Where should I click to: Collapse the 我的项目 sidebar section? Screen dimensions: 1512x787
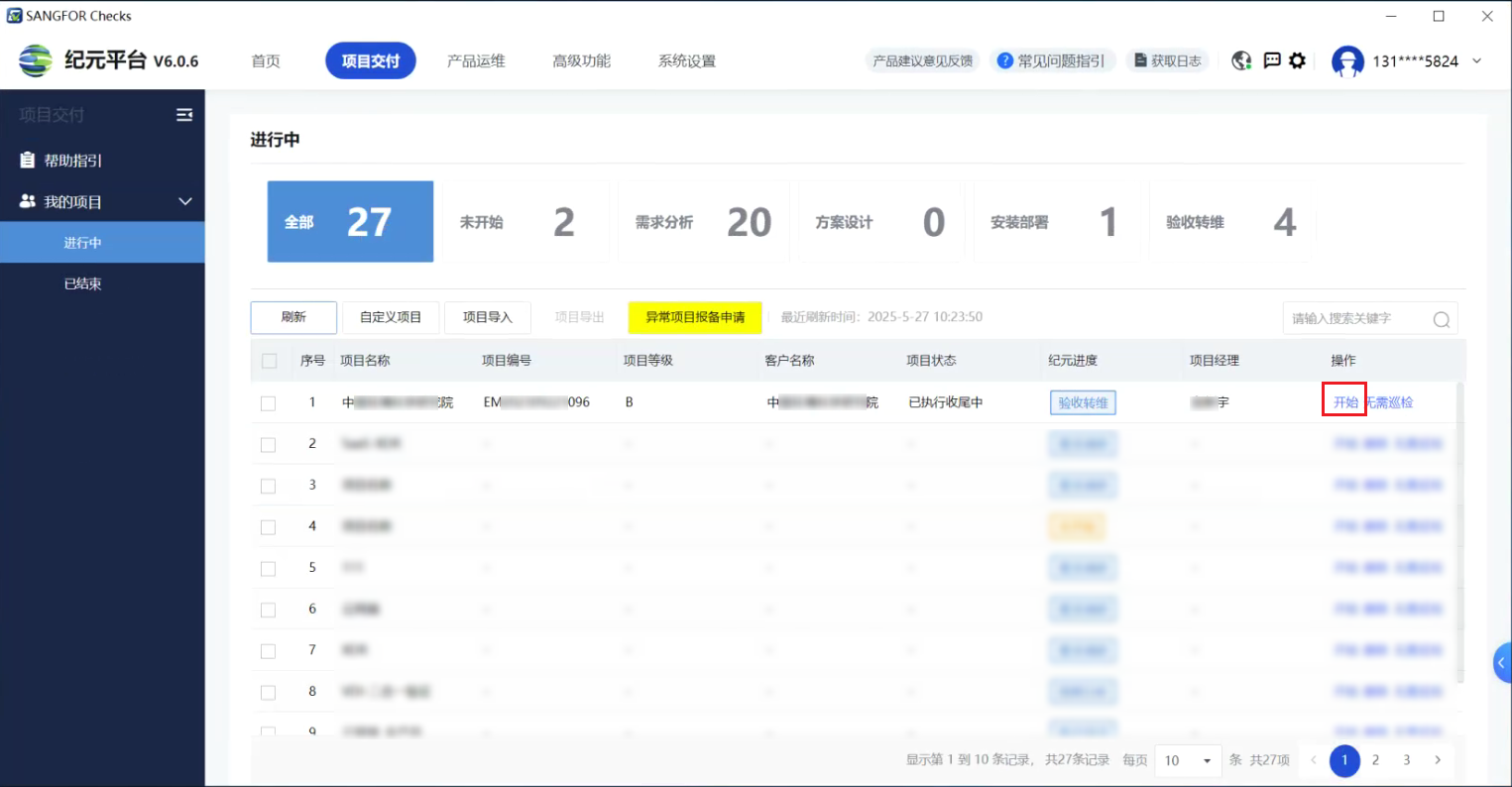point(184,202)
